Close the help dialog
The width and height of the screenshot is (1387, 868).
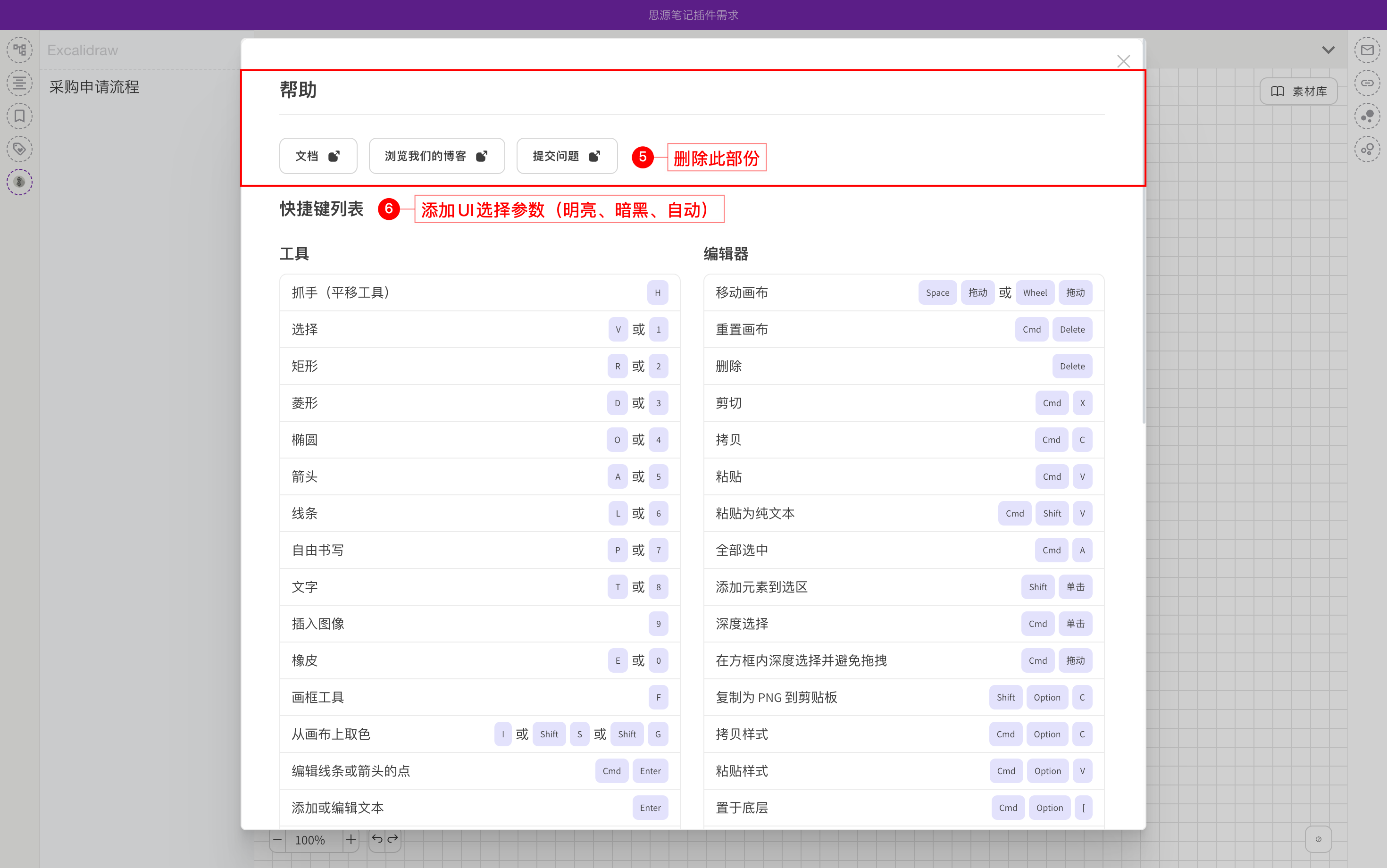tap(1123, 61)
